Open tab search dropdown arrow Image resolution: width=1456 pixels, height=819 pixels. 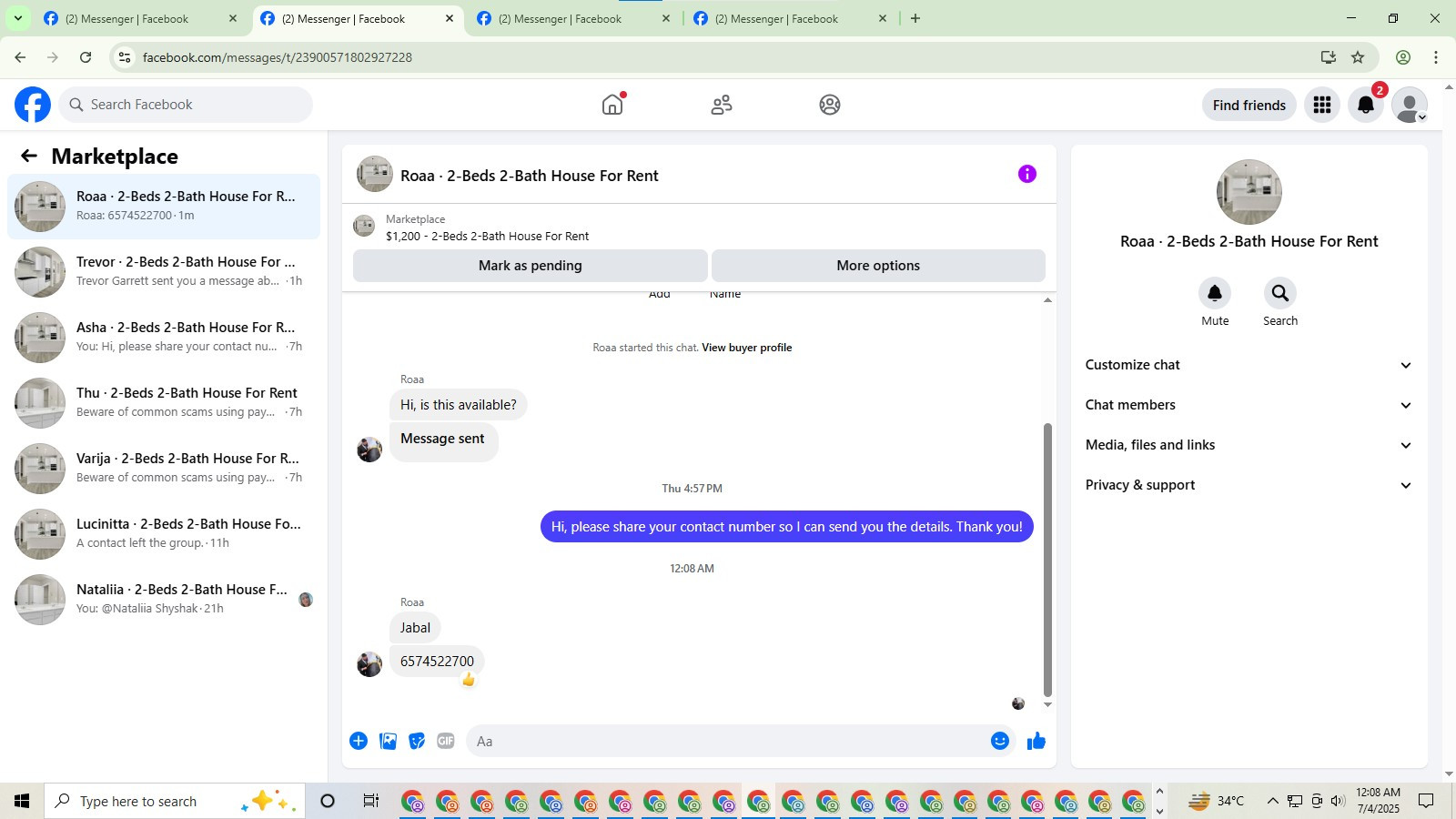tap(17, 18)
